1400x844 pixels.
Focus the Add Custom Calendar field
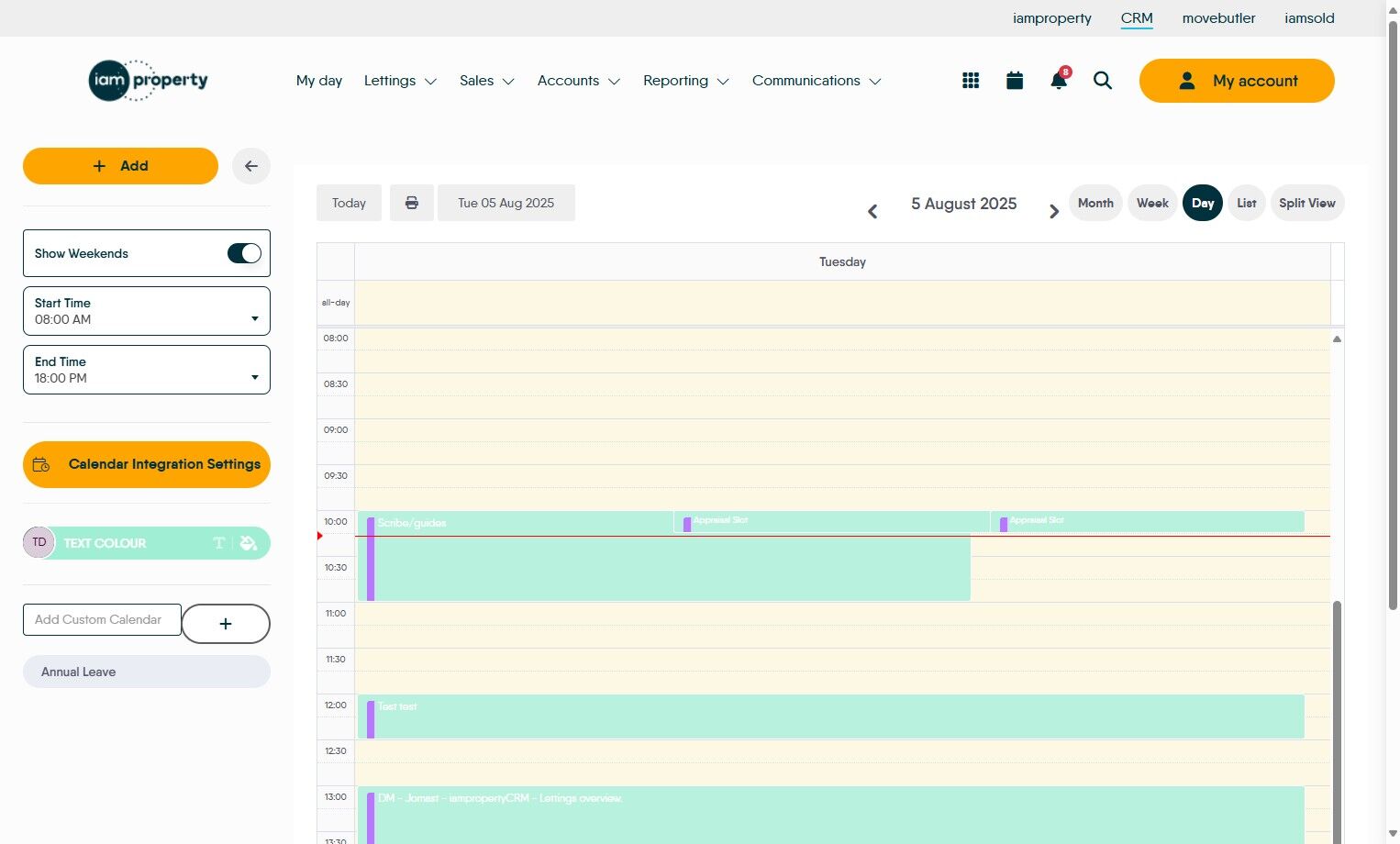pyautogui.click(x=102, y=619)
